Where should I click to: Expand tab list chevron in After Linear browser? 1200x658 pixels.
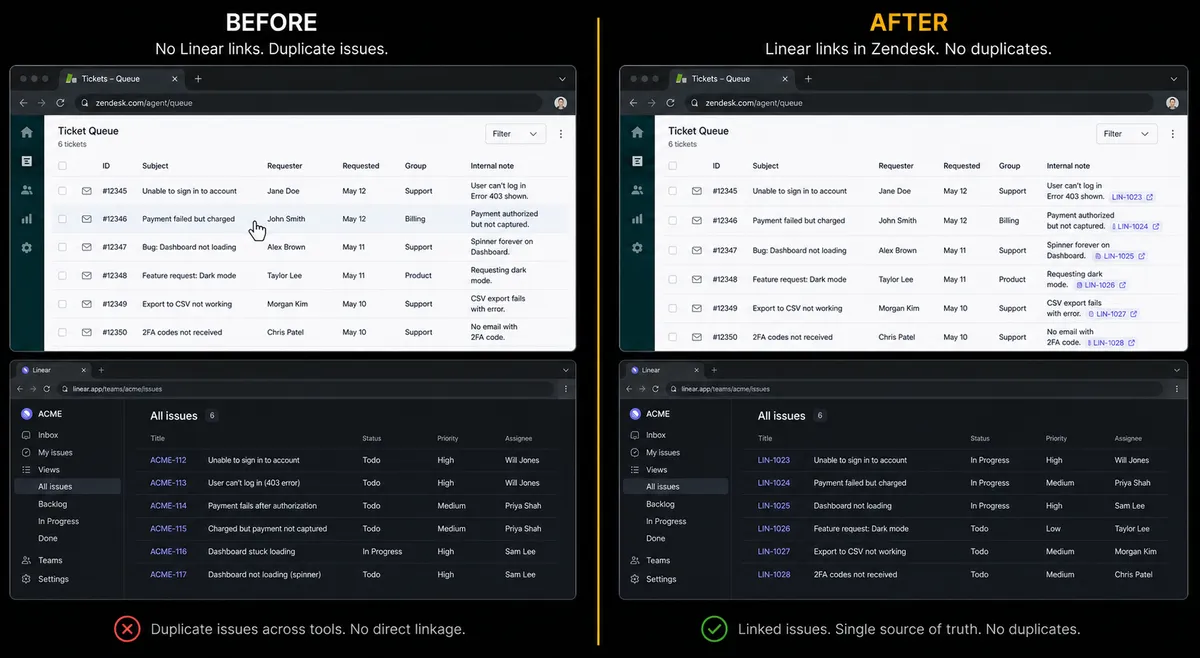coord(1177,370)
